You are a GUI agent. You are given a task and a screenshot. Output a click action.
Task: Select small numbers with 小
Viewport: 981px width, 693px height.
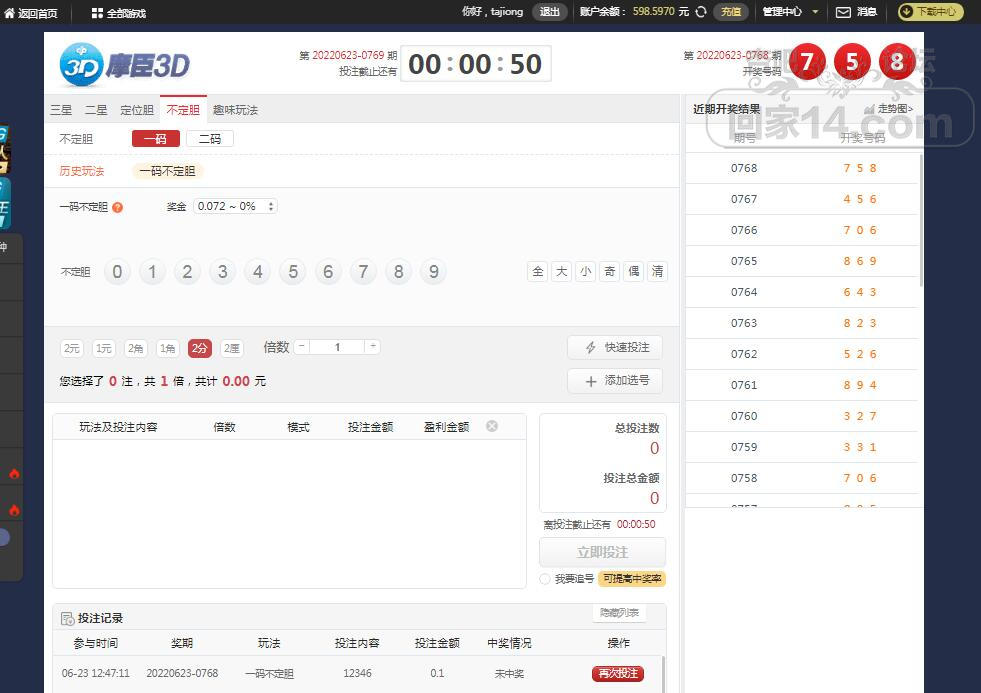pos(586,271)
